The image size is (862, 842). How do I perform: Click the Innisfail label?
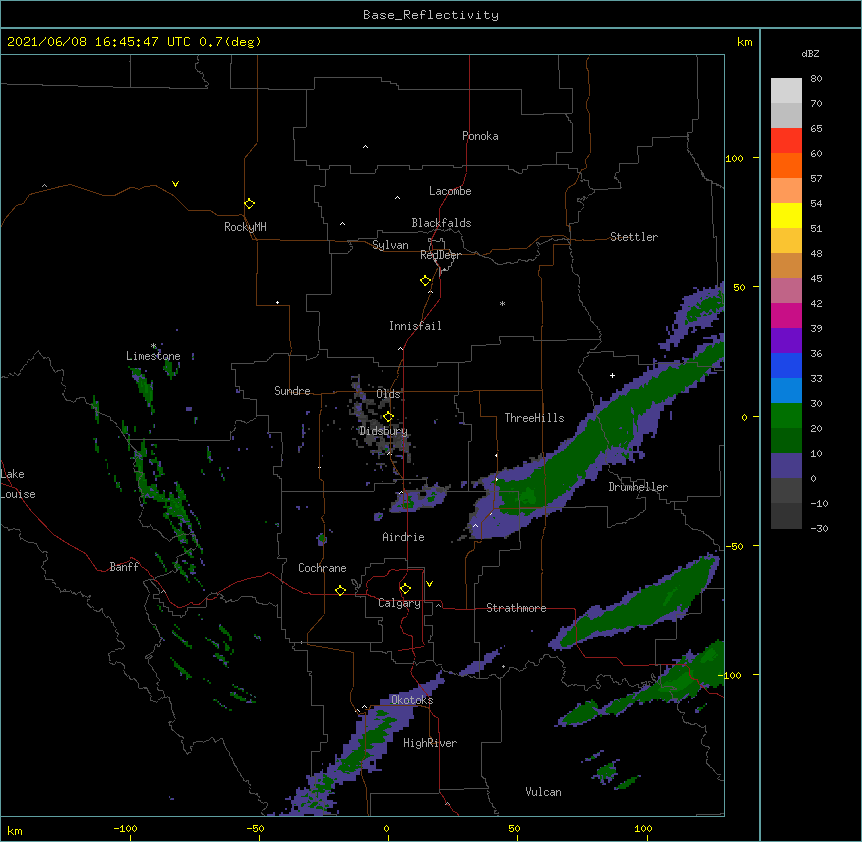click(x=415, y=326)
